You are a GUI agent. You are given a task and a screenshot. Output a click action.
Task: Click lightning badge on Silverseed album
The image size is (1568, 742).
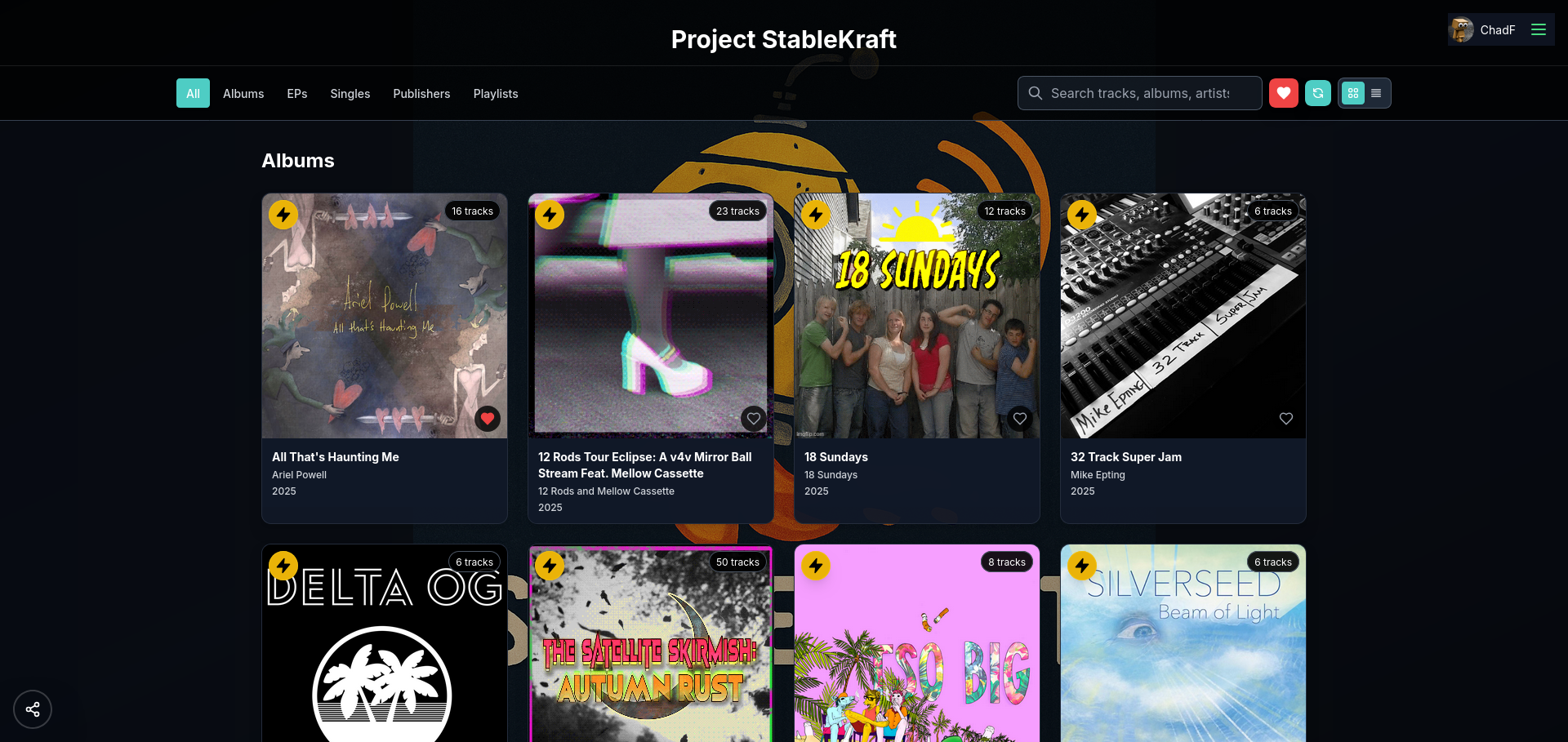pyautogui.click(x=1082, y=565)
